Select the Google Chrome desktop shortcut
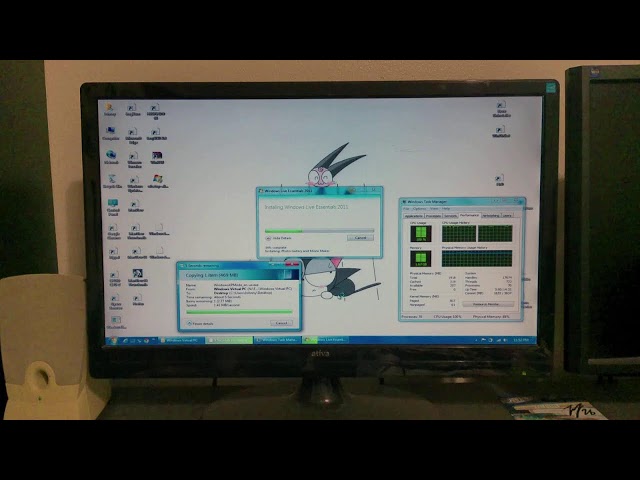 point(114,231)
